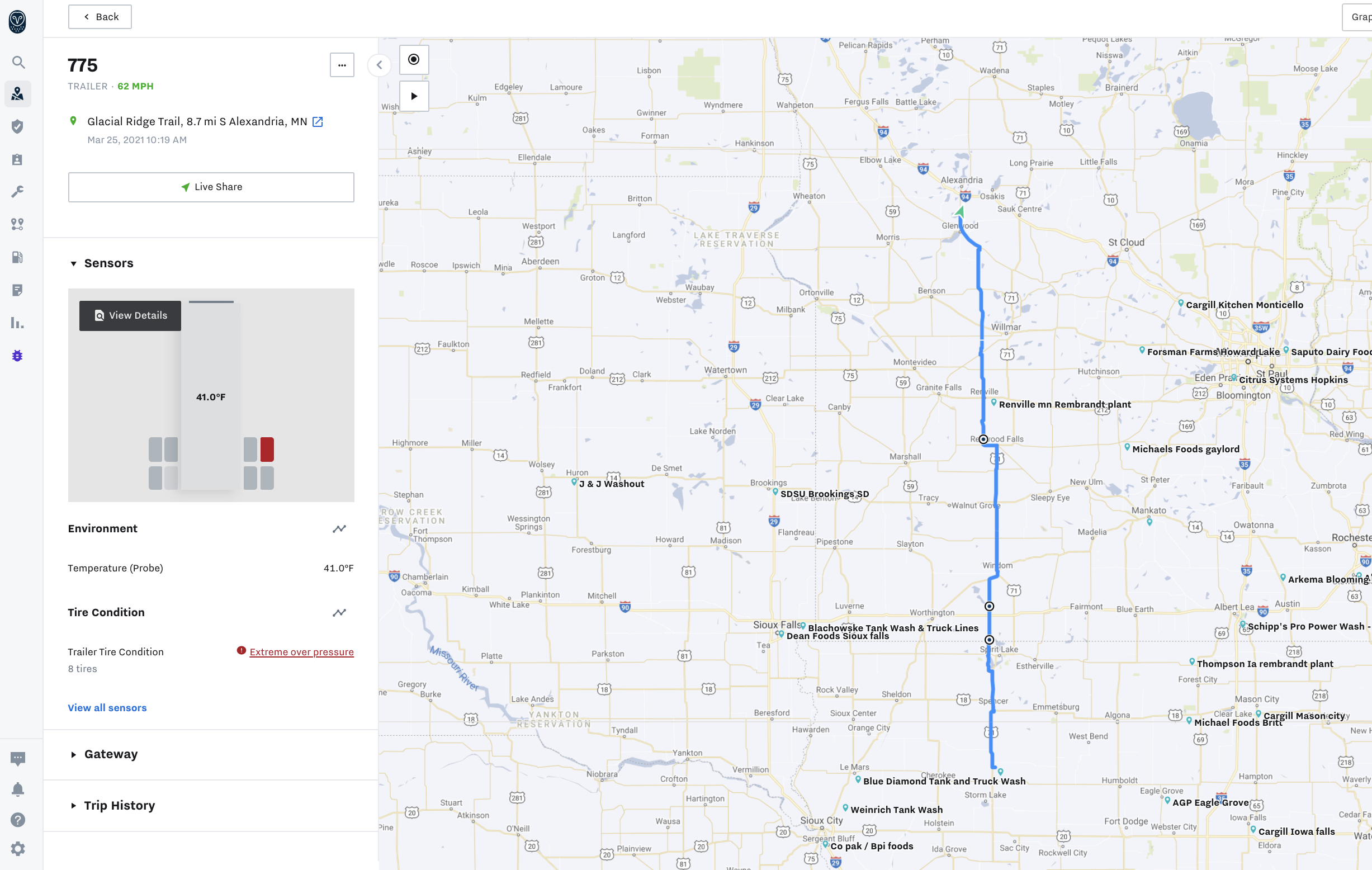Click View all sensors link
Image resolution: width=1372 pixels, height=870 pixels.
(x=107, y=708)
